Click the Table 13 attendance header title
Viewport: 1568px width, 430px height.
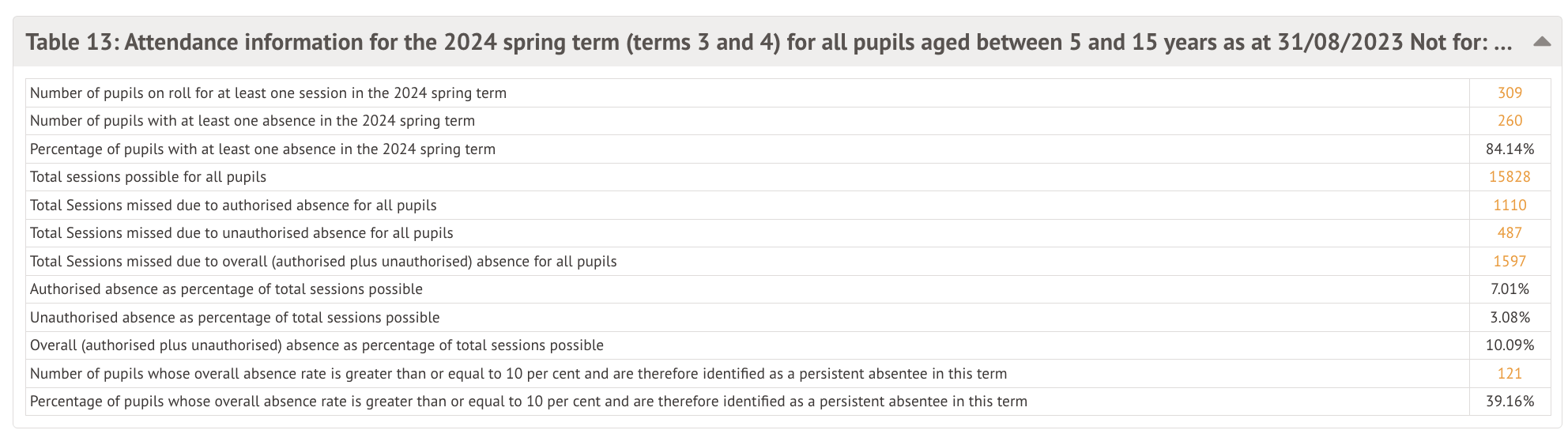point(768,42)
